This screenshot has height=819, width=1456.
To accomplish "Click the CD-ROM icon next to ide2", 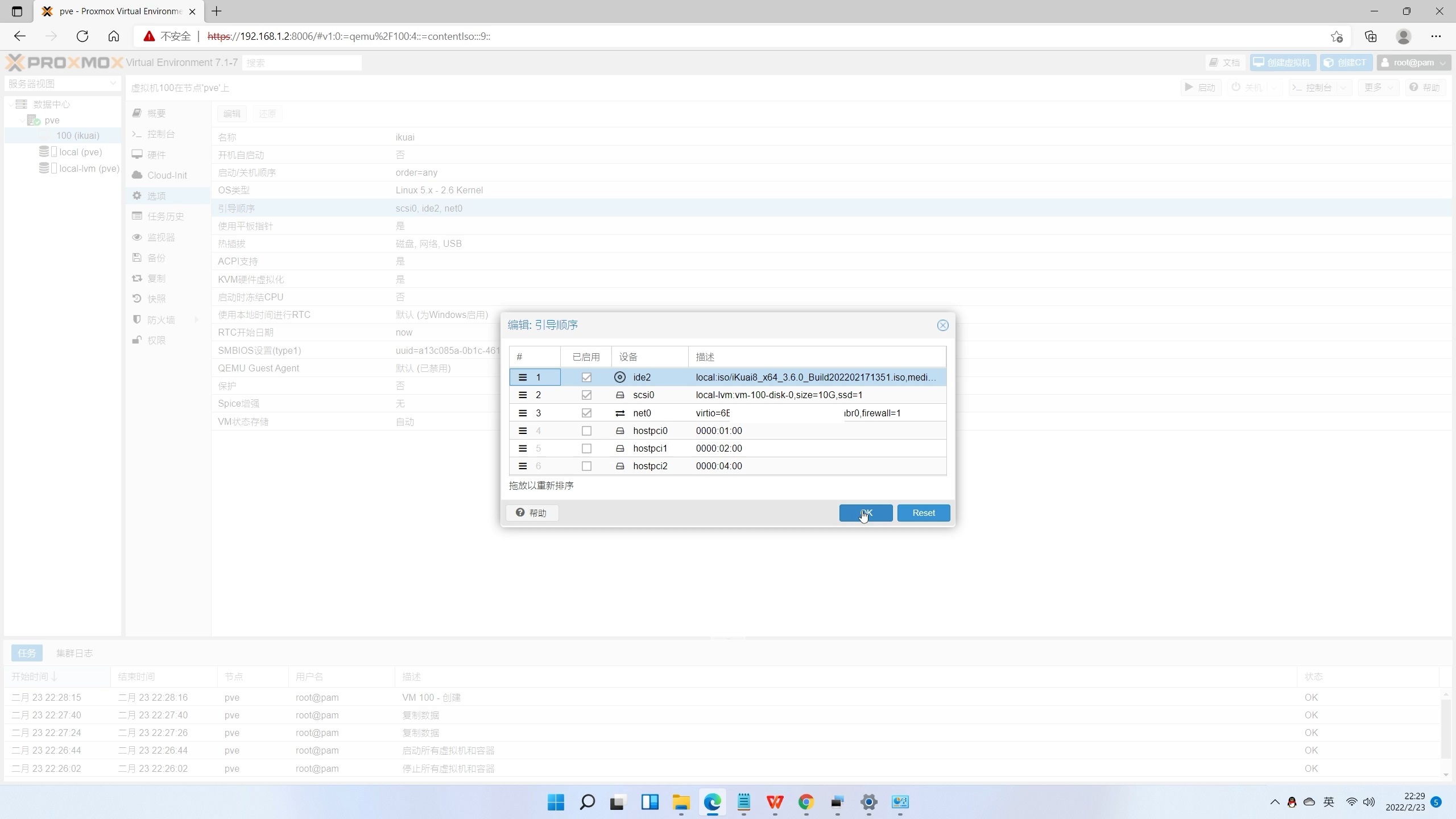I will click(x=620, y=377).
